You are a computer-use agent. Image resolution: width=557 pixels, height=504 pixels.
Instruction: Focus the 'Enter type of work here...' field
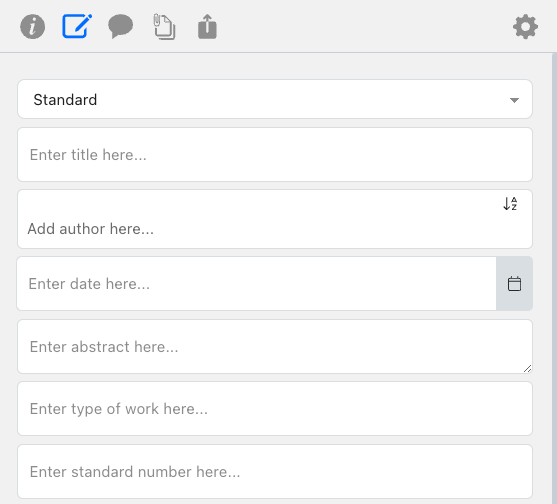pyautogui.click(x=275, y=409)
